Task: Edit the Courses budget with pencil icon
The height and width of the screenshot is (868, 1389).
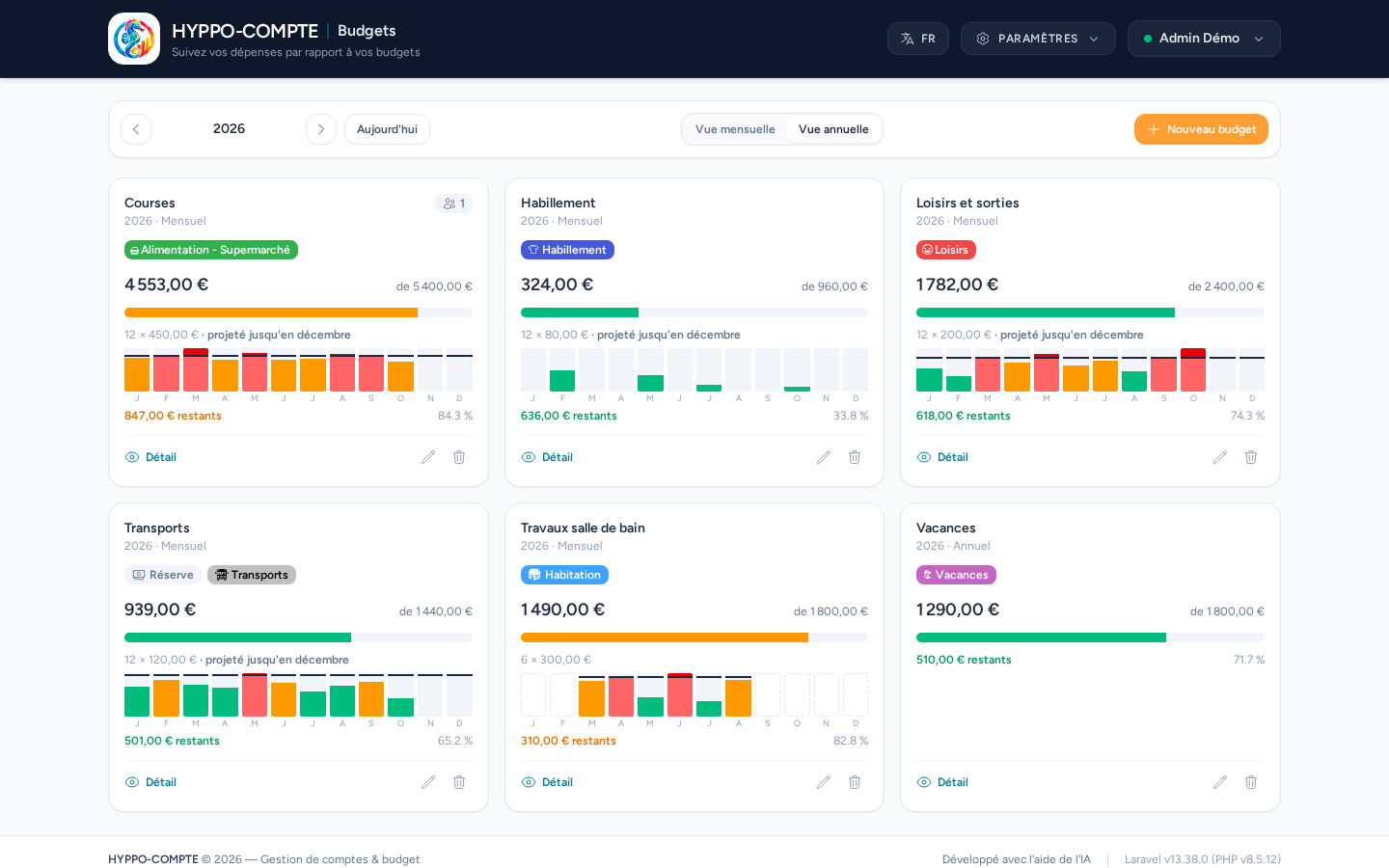Action: point(428,457)
